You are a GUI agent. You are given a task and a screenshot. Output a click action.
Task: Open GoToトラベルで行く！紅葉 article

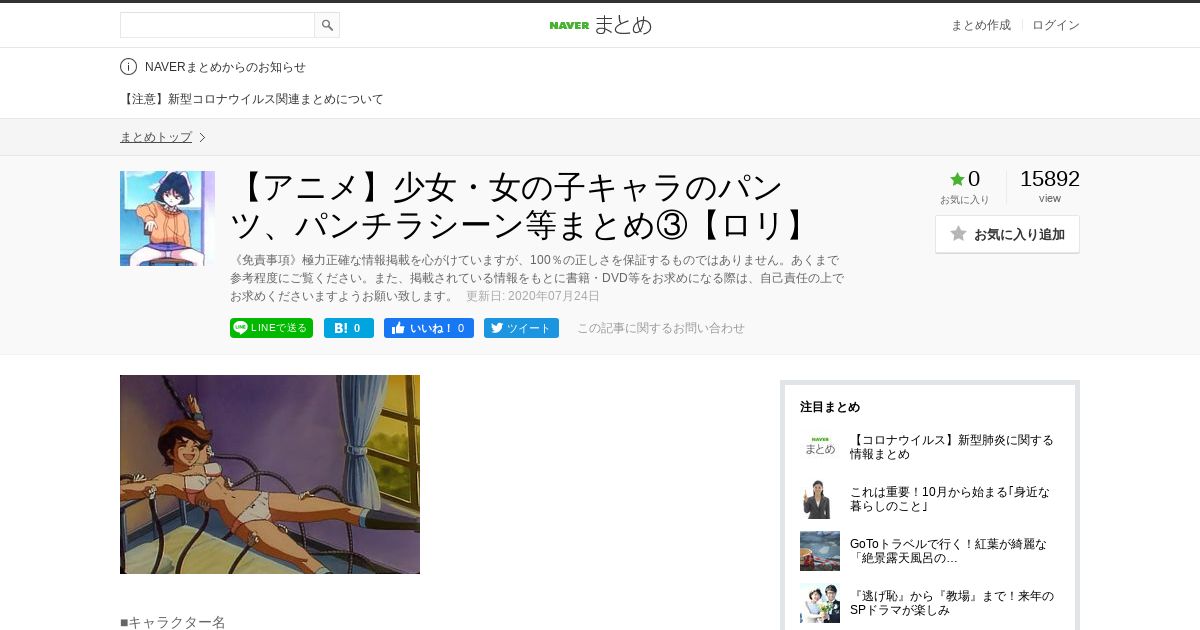pos(949,551)
